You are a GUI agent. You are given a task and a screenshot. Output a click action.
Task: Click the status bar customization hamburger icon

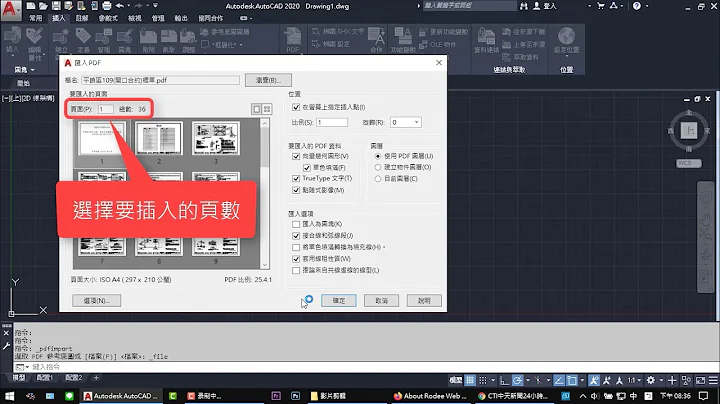click(x=713, y=380)
